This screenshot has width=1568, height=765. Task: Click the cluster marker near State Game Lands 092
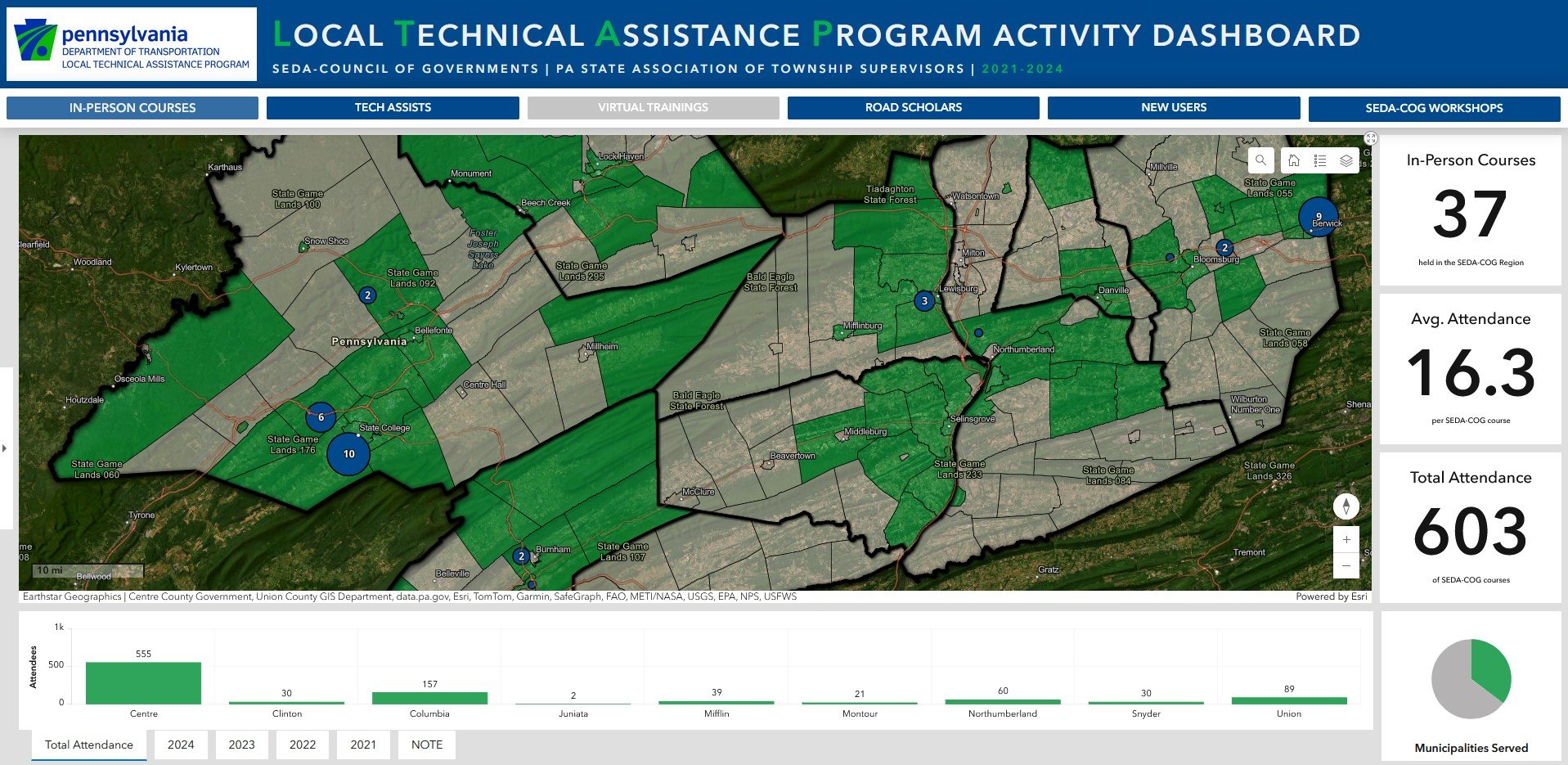pos(367,295)
